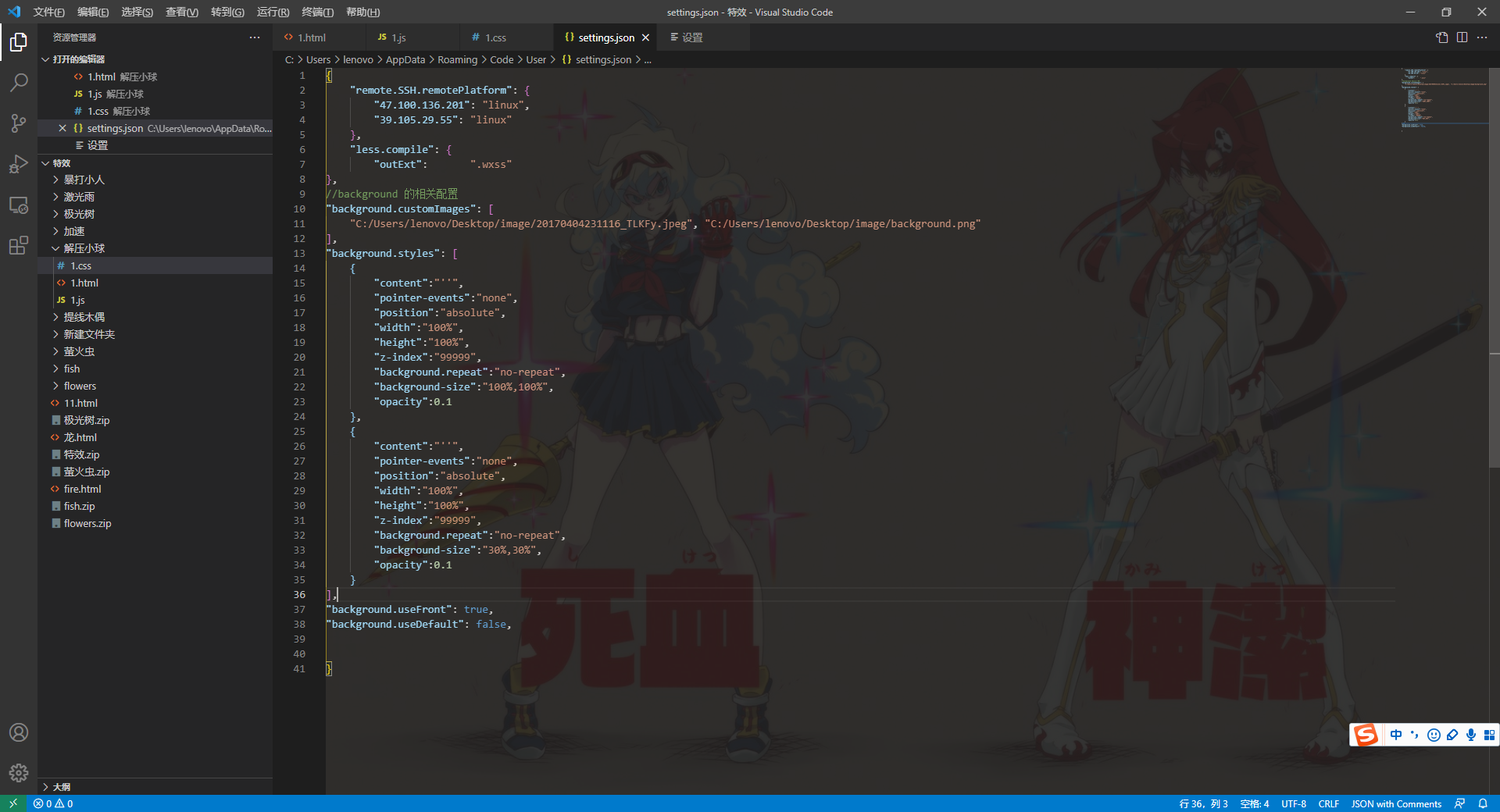Open the Explorer view in activity bar
The image size is (1500, 812).
tap(19, 42)
